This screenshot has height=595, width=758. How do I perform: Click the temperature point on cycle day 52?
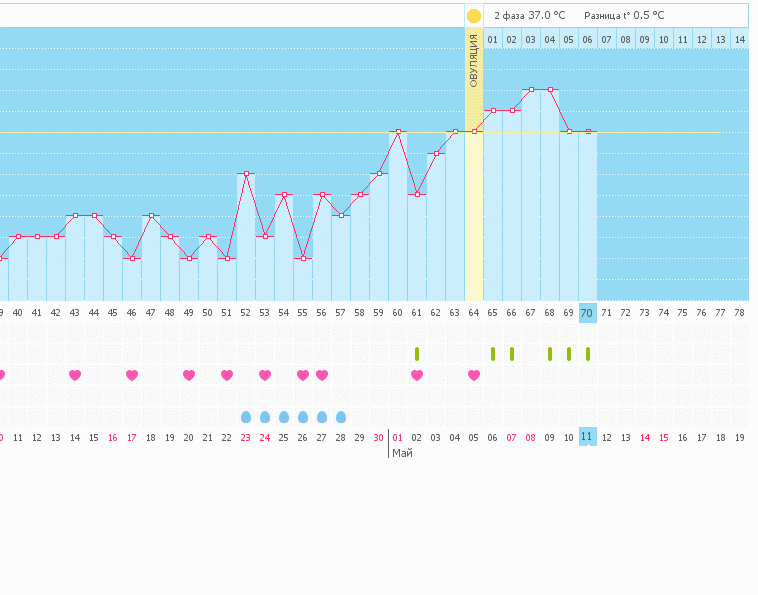246,174
